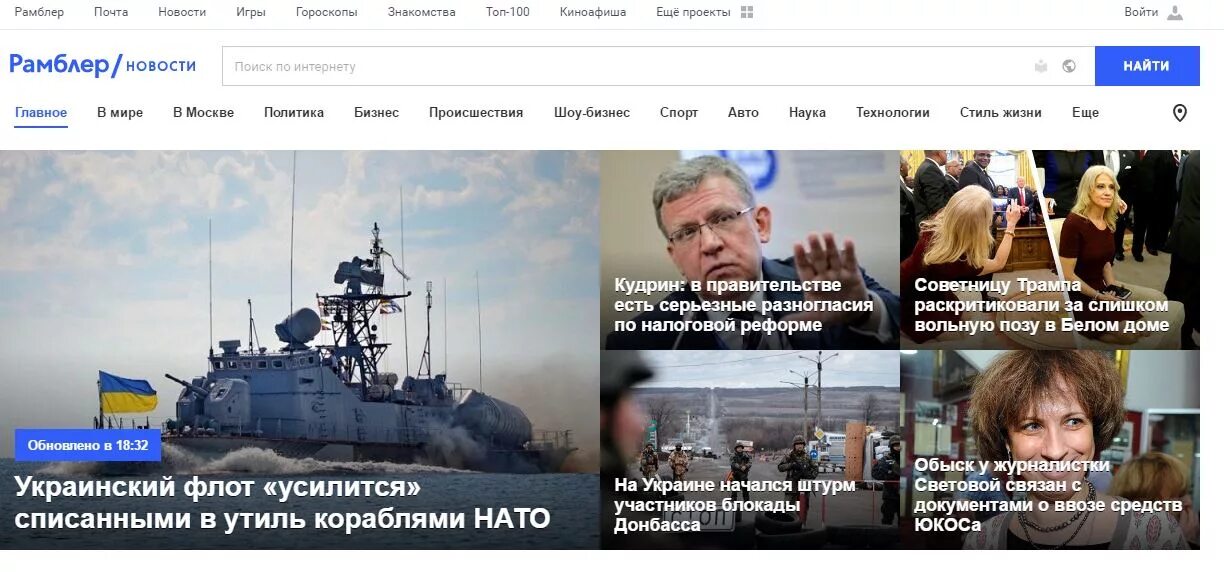Open the Почта link in top bar
This screenshot has height=572, width=1224.
[x=111, y=12]
